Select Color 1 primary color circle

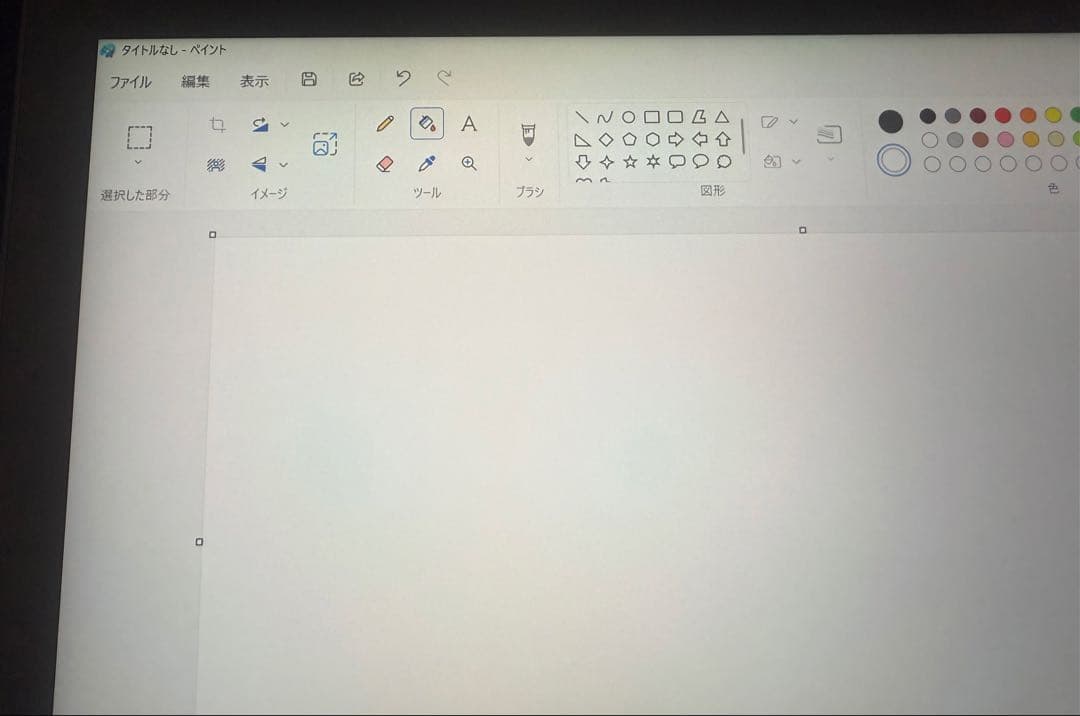click(890, 122)
